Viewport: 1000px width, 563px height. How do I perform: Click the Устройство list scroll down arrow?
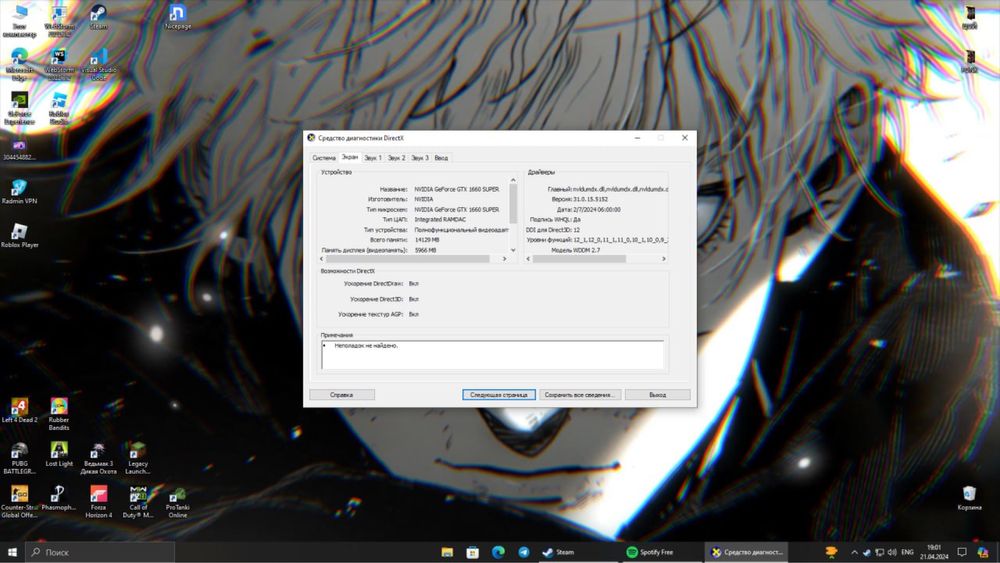tap(513, 250)
